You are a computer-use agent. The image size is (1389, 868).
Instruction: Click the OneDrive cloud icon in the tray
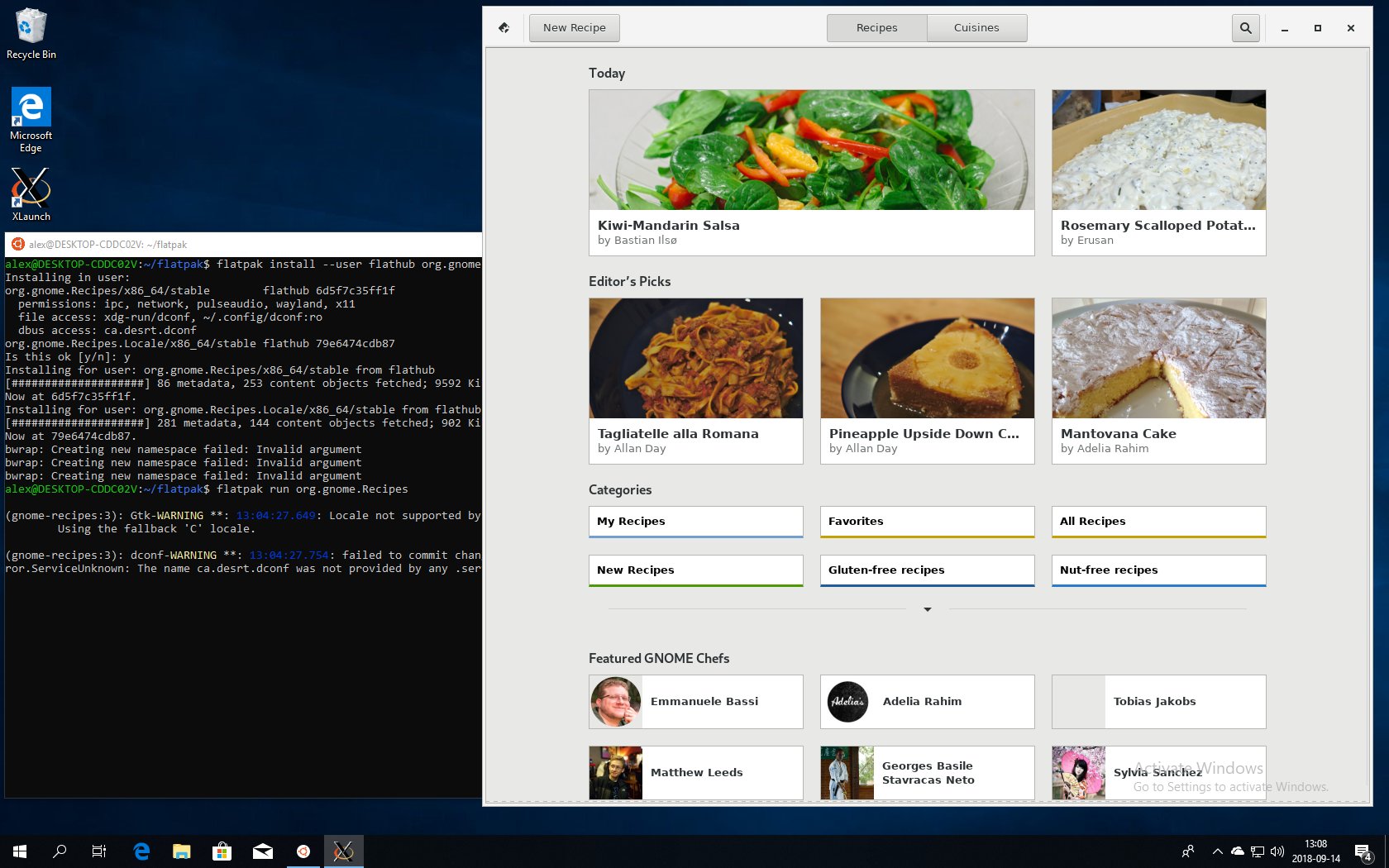(x=1237, y=851)
